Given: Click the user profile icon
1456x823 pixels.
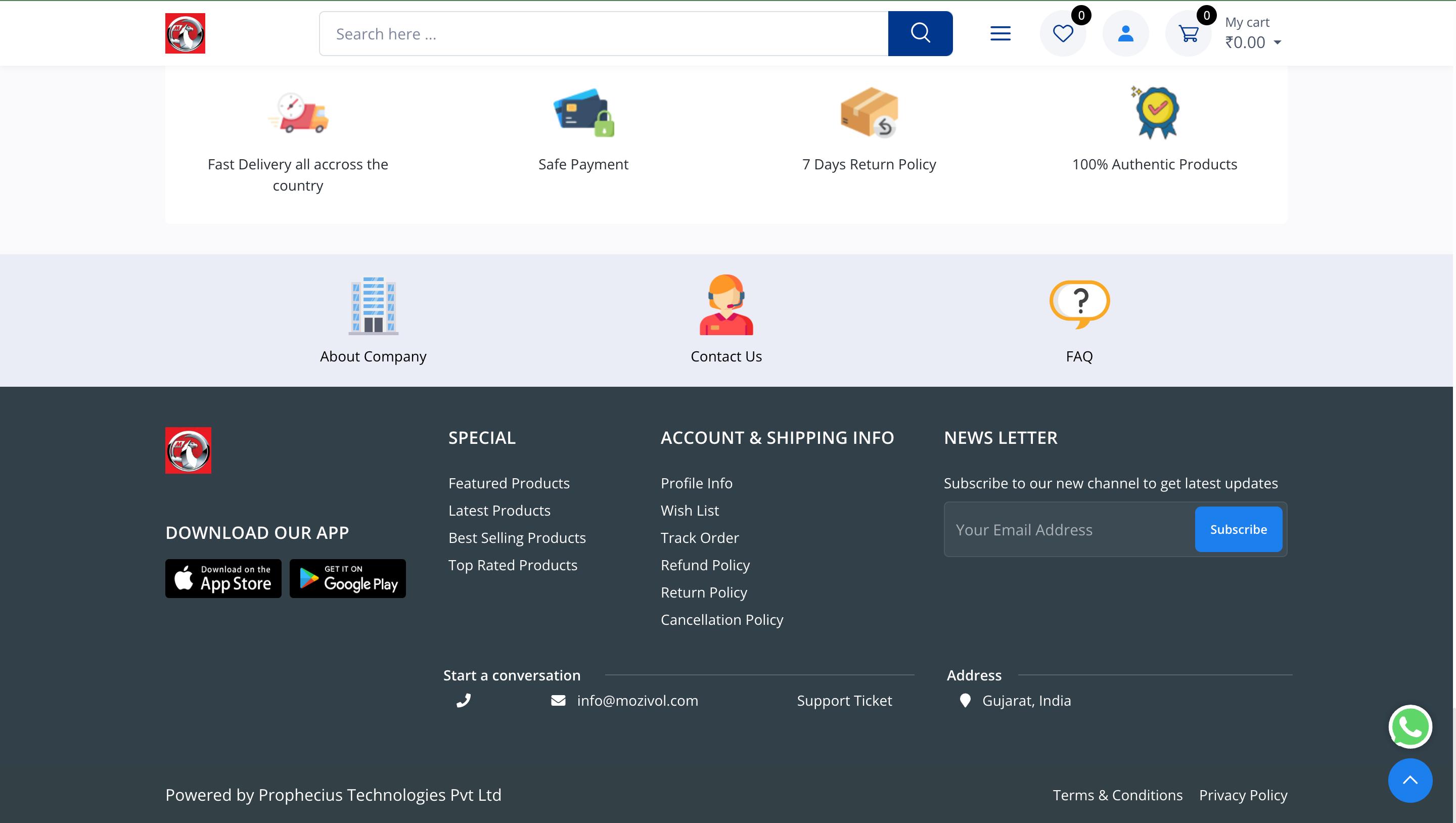Looking at the screenshot, I should (1125, 33).
